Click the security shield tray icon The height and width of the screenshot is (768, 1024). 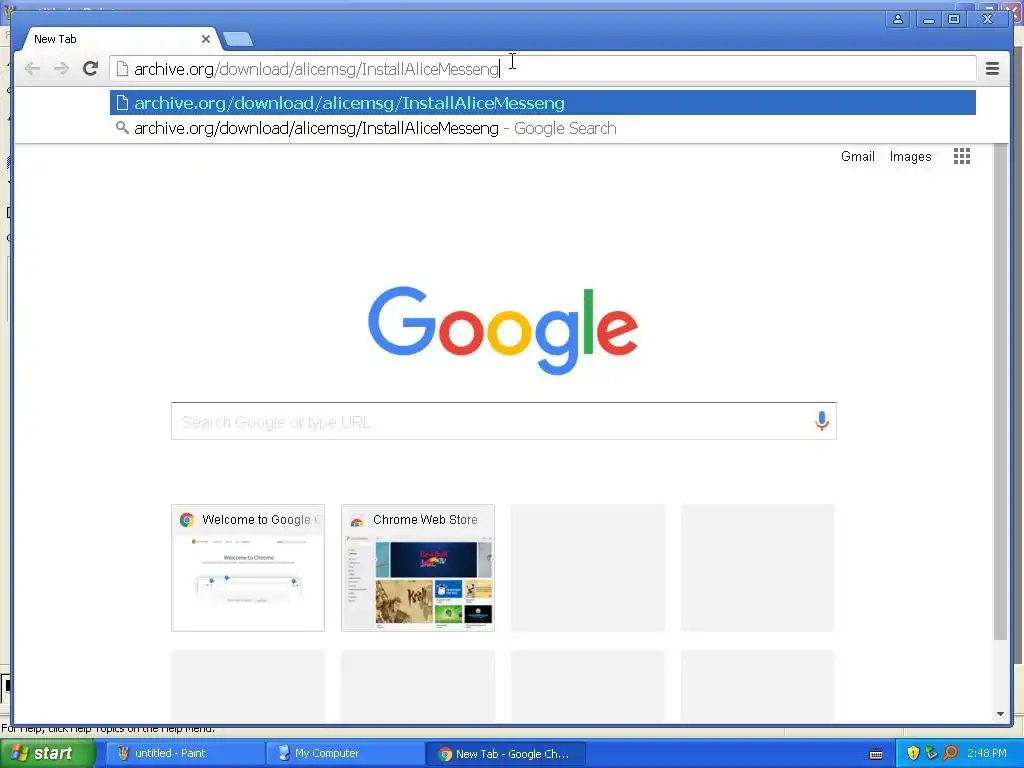point(913,754)
